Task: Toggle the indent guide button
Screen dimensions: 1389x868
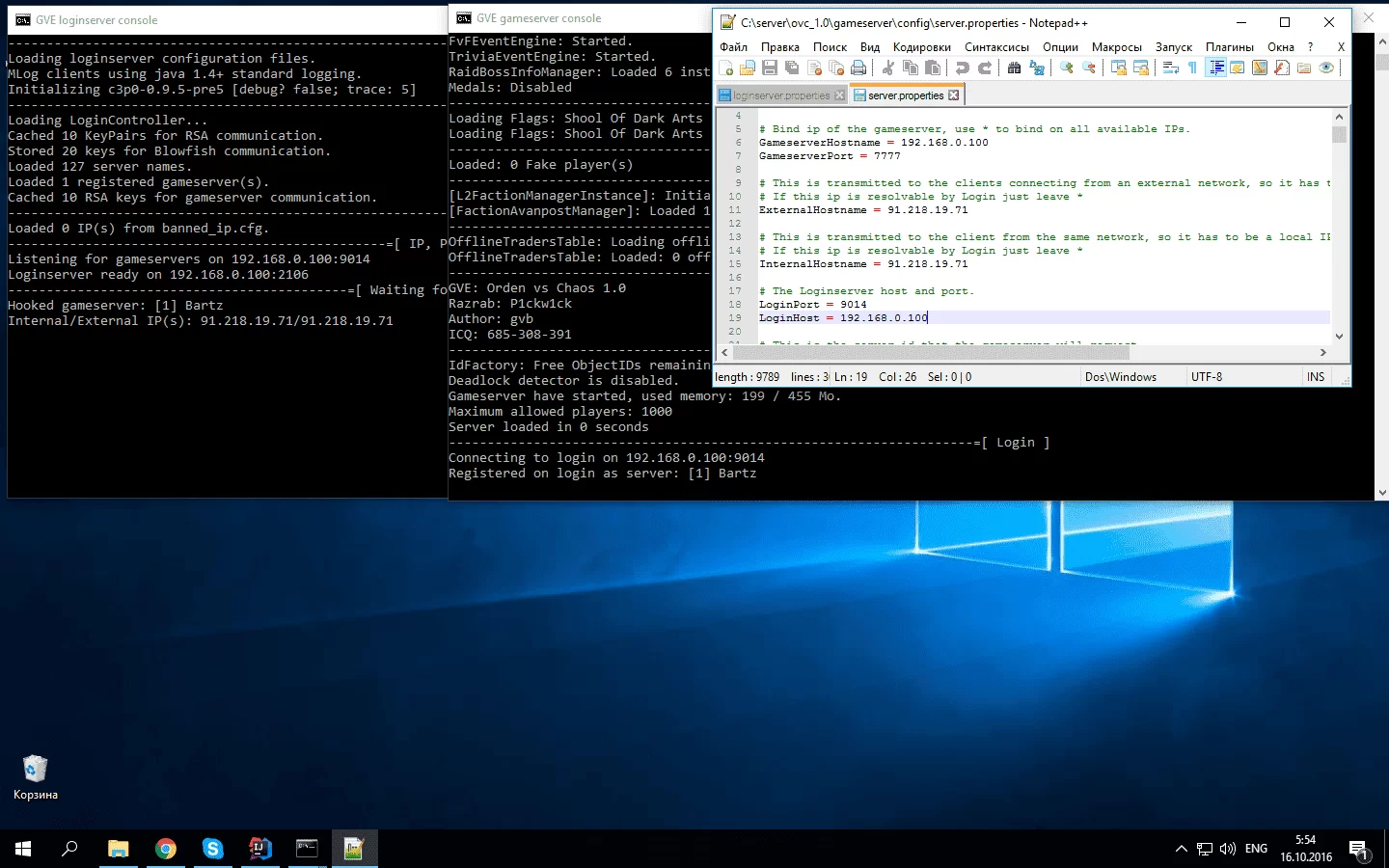Action: coord(1215,68)
